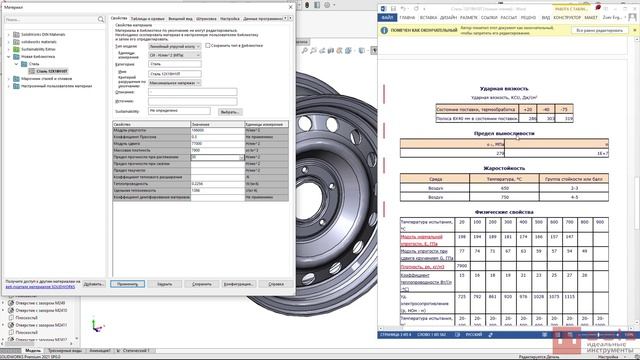Click the Сохранить button

(x=202, y=284)
